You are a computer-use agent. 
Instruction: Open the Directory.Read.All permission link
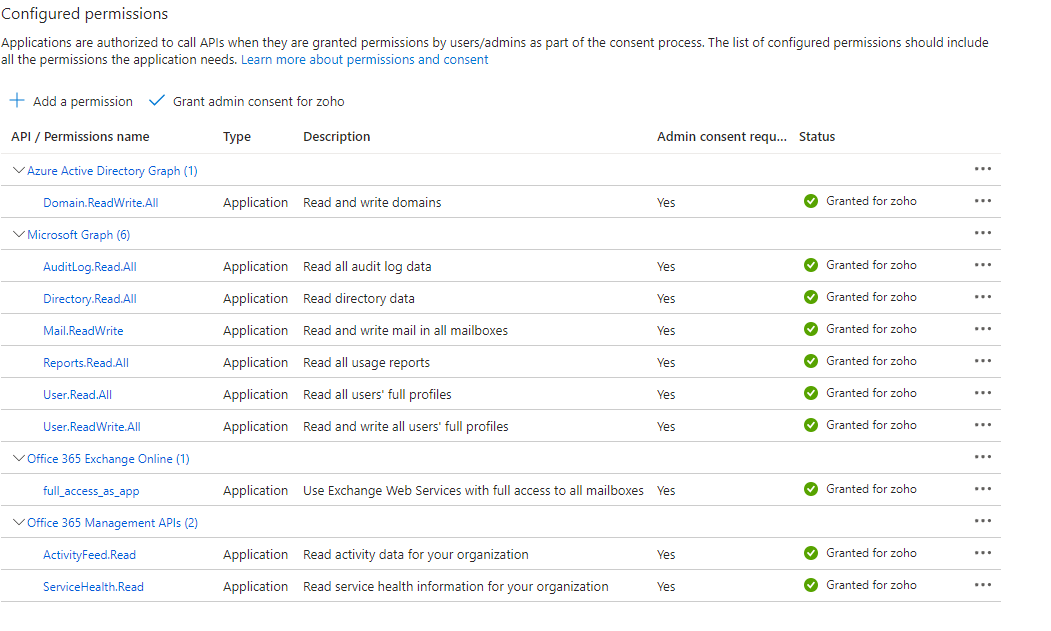coord(90,299)
